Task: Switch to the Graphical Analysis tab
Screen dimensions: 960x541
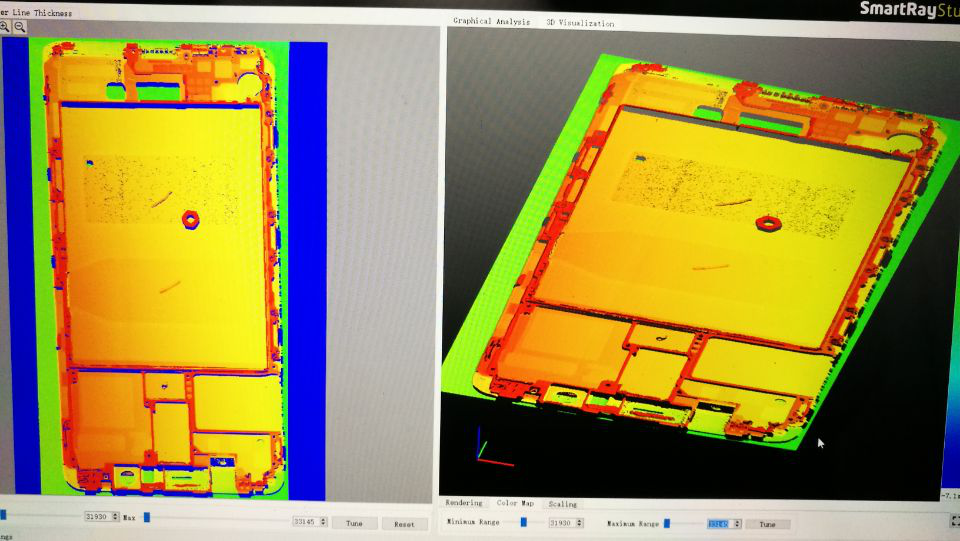Action: [x=491, y=21]
